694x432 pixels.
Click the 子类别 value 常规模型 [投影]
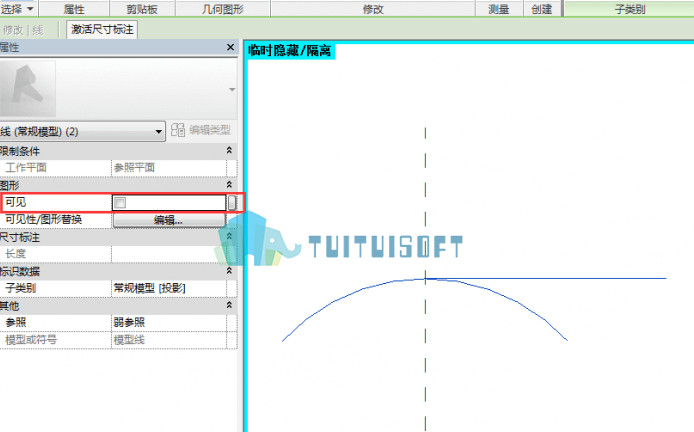click(x=169, y=288)
